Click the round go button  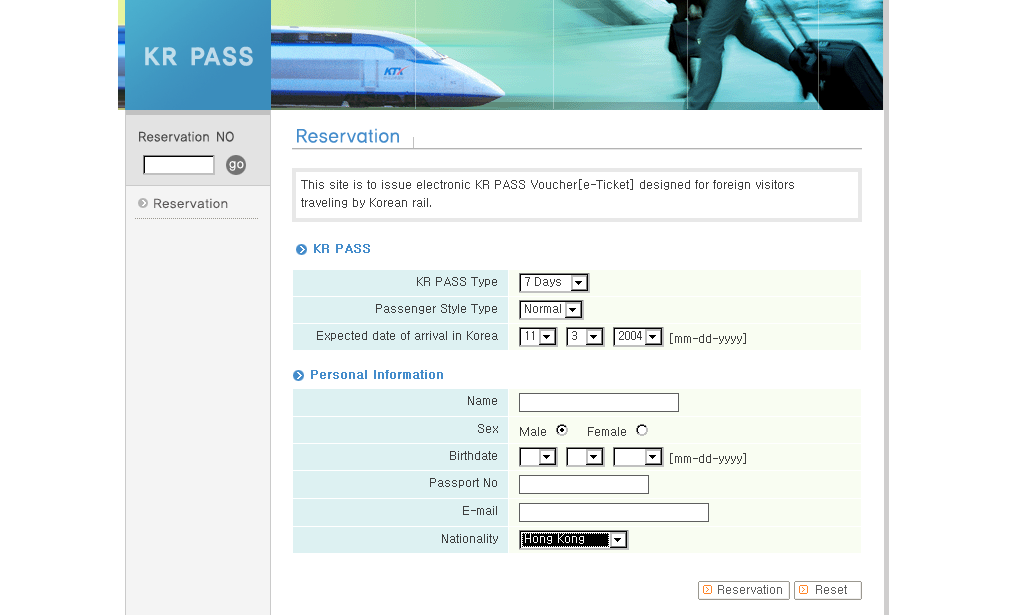pos(236,165)
